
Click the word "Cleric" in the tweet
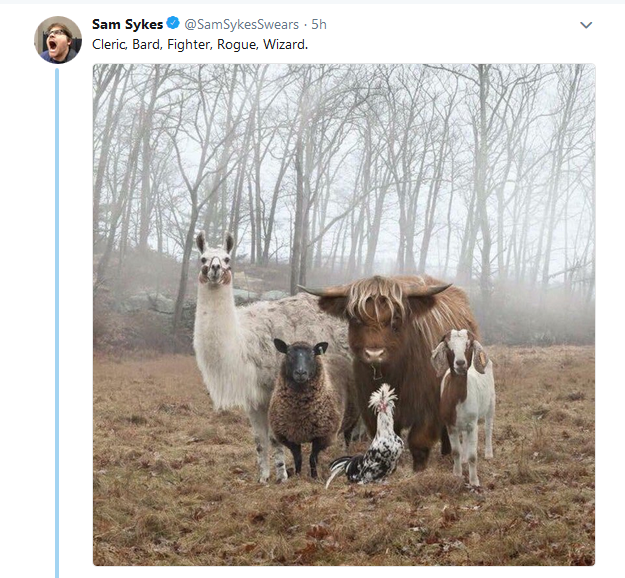pos(109,44)
